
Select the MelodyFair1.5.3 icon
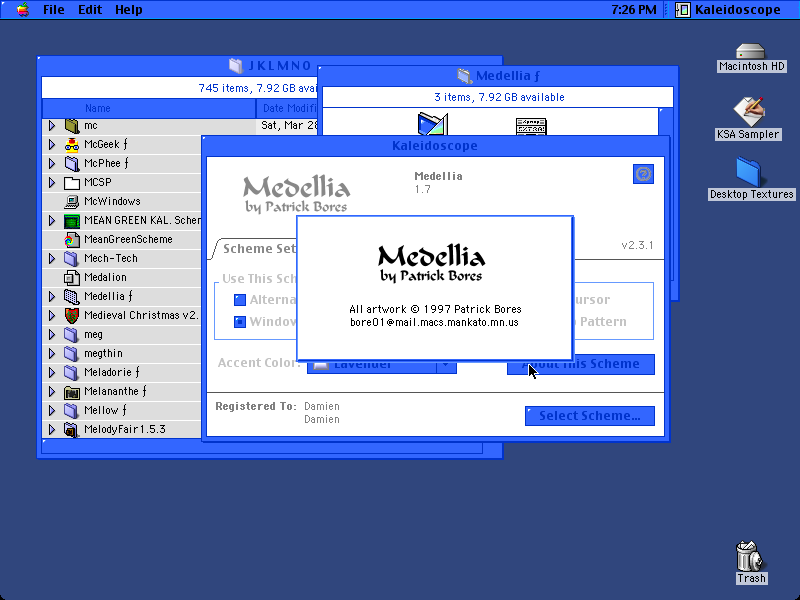coord(72,429)
